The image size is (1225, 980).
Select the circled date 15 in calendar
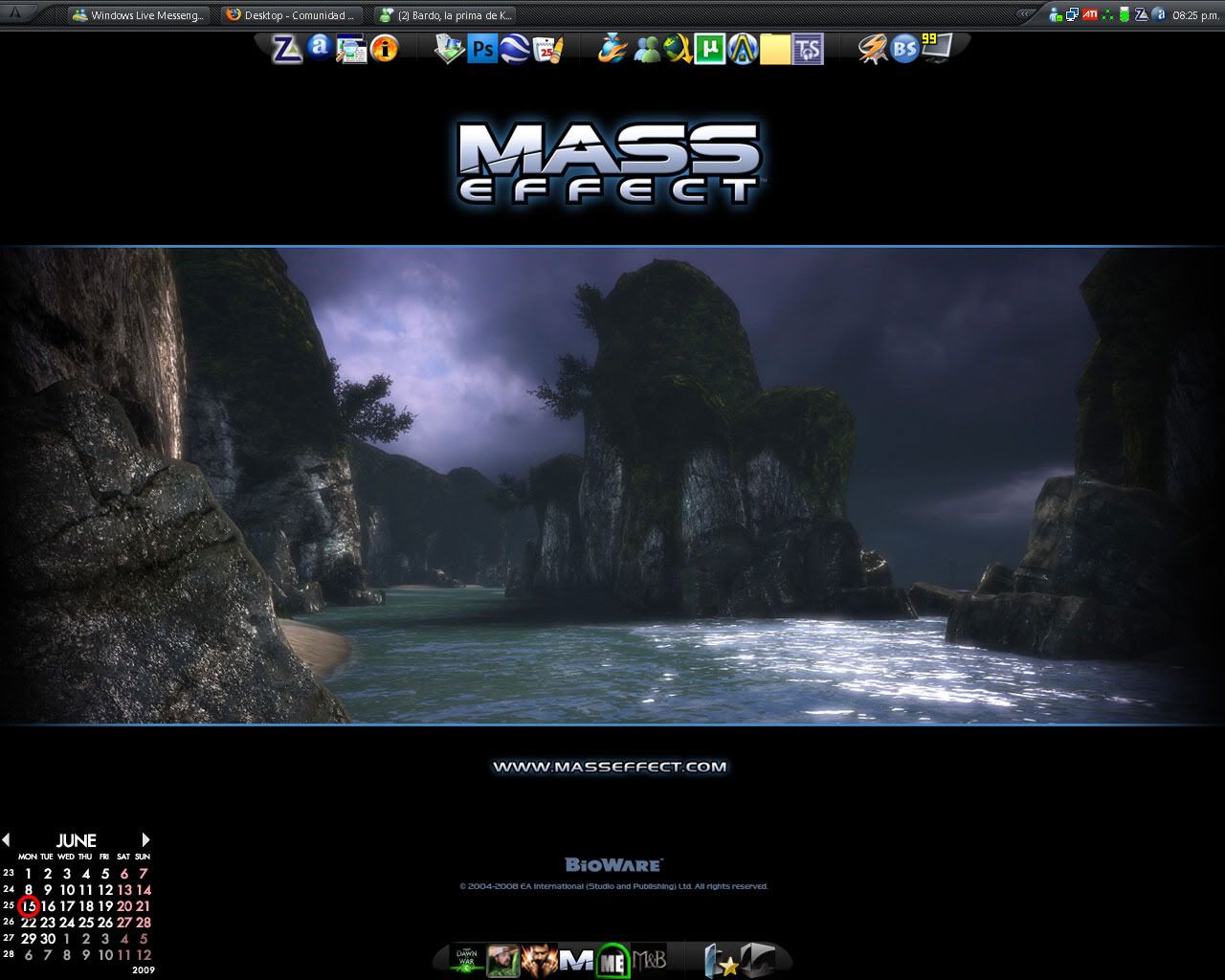(x=29, y=906)
